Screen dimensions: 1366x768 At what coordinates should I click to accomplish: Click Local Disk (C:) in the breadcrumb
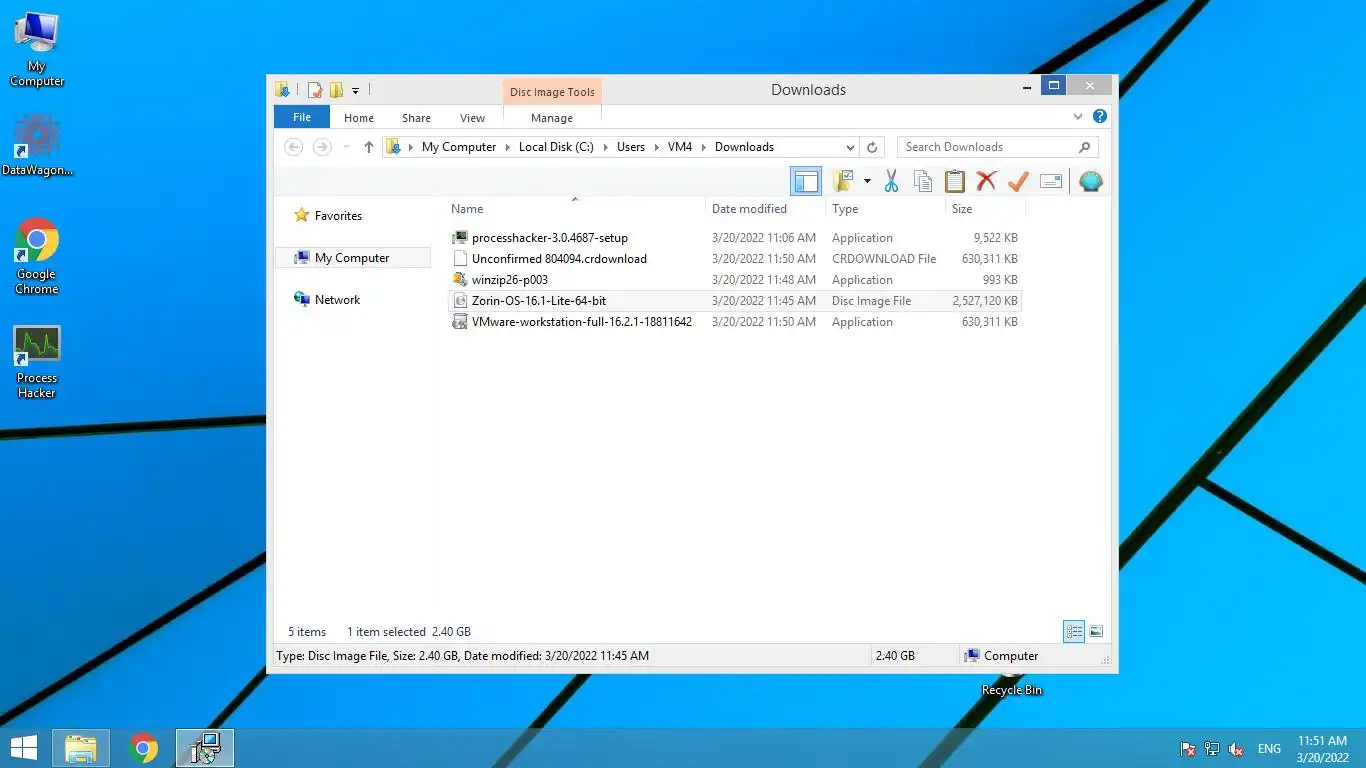pyautogui.click(x=556, y=147)
